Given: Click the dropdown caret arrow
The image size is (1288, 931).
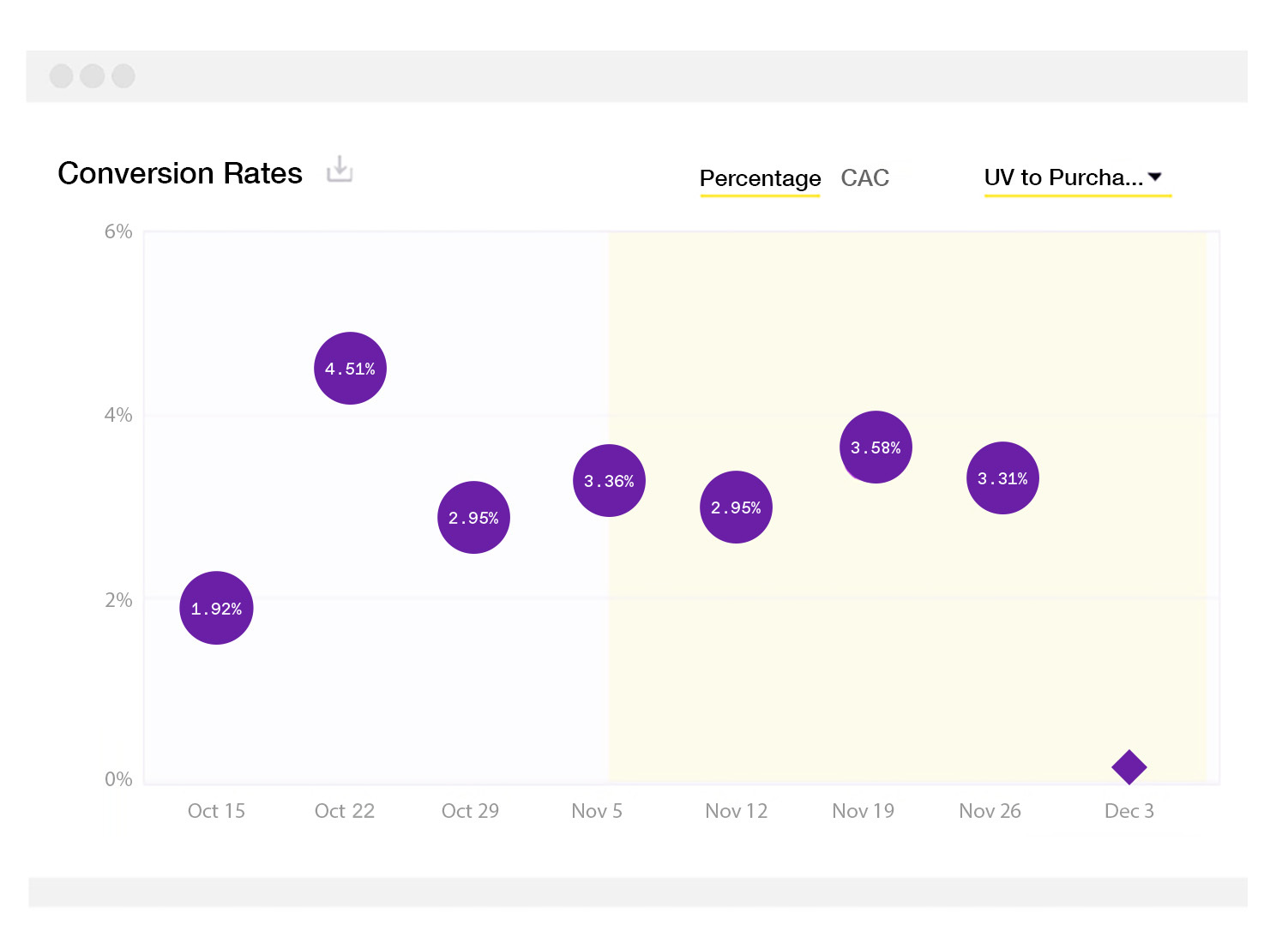Looking at the screenshot, I should (x=1155, y=177).
